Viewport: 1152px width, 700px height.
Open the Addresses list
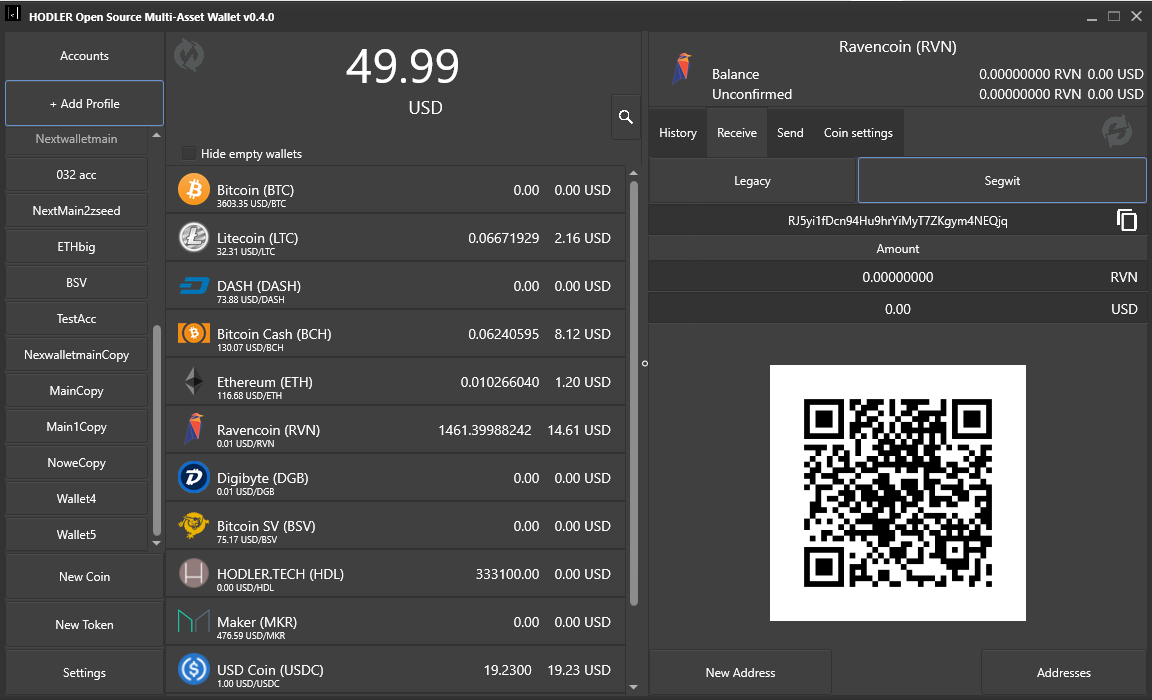point(1064,673)
